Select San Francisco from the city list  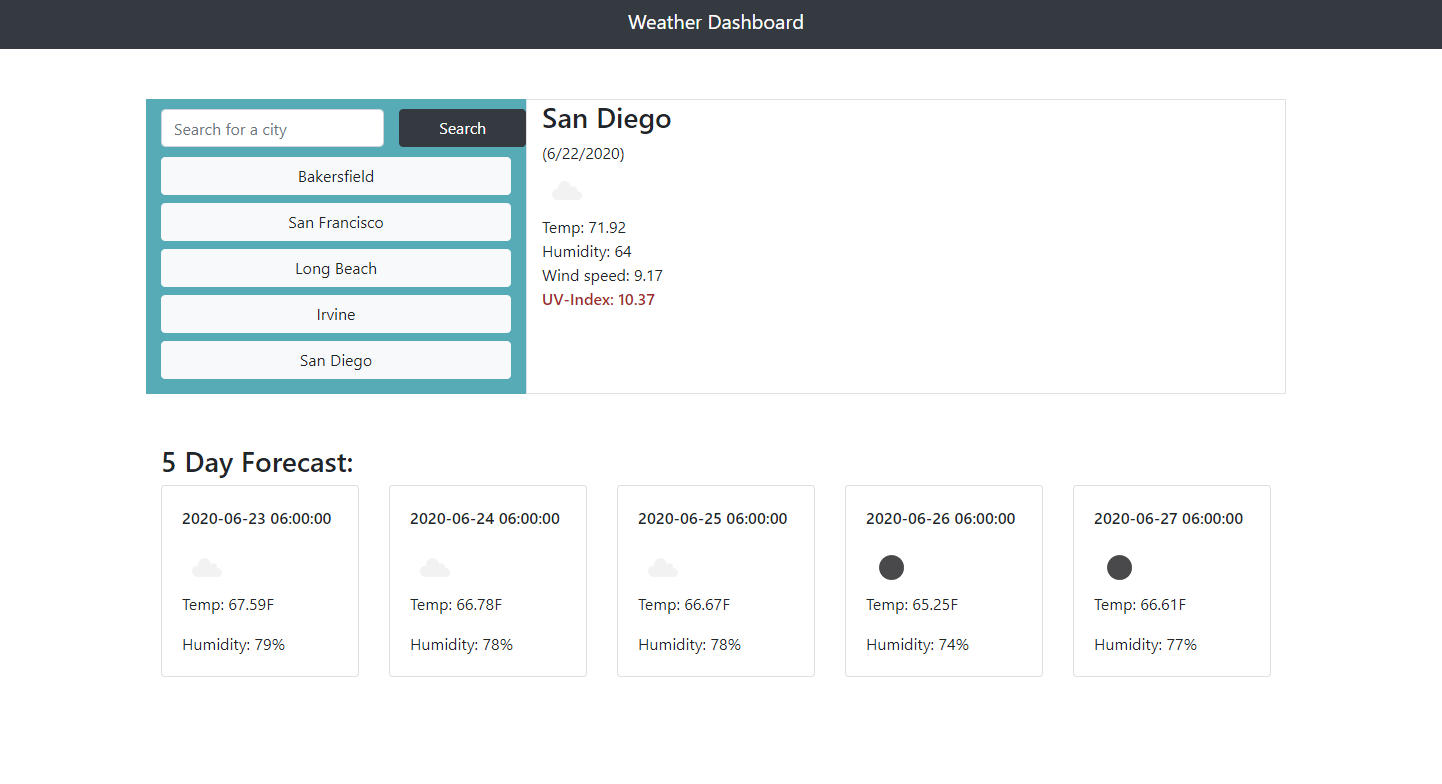[335, 222]
